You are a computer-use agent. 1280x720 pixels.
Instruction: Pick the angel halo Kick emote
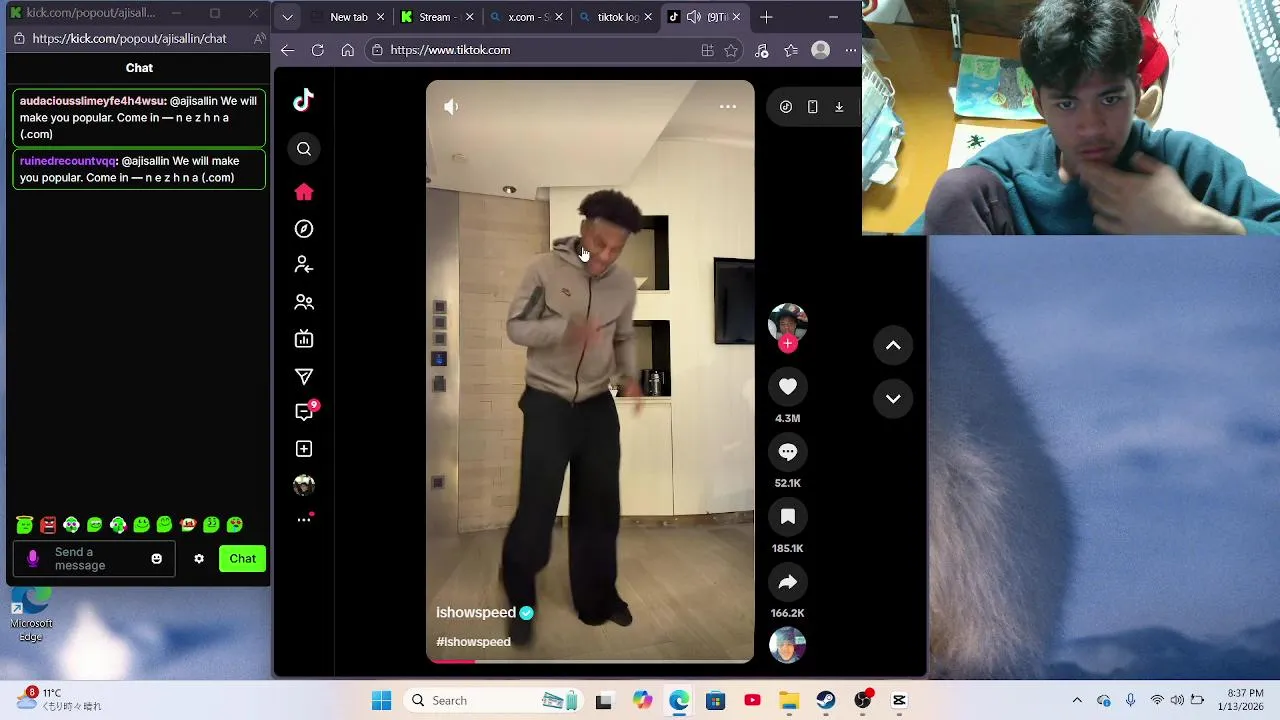25,524
